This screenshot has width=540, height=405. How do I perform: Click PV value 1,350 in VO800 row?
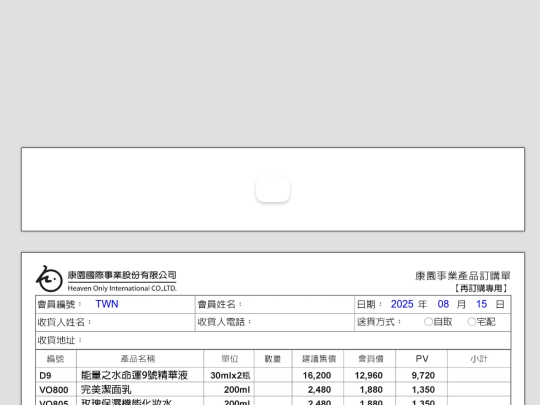point(423,390)
